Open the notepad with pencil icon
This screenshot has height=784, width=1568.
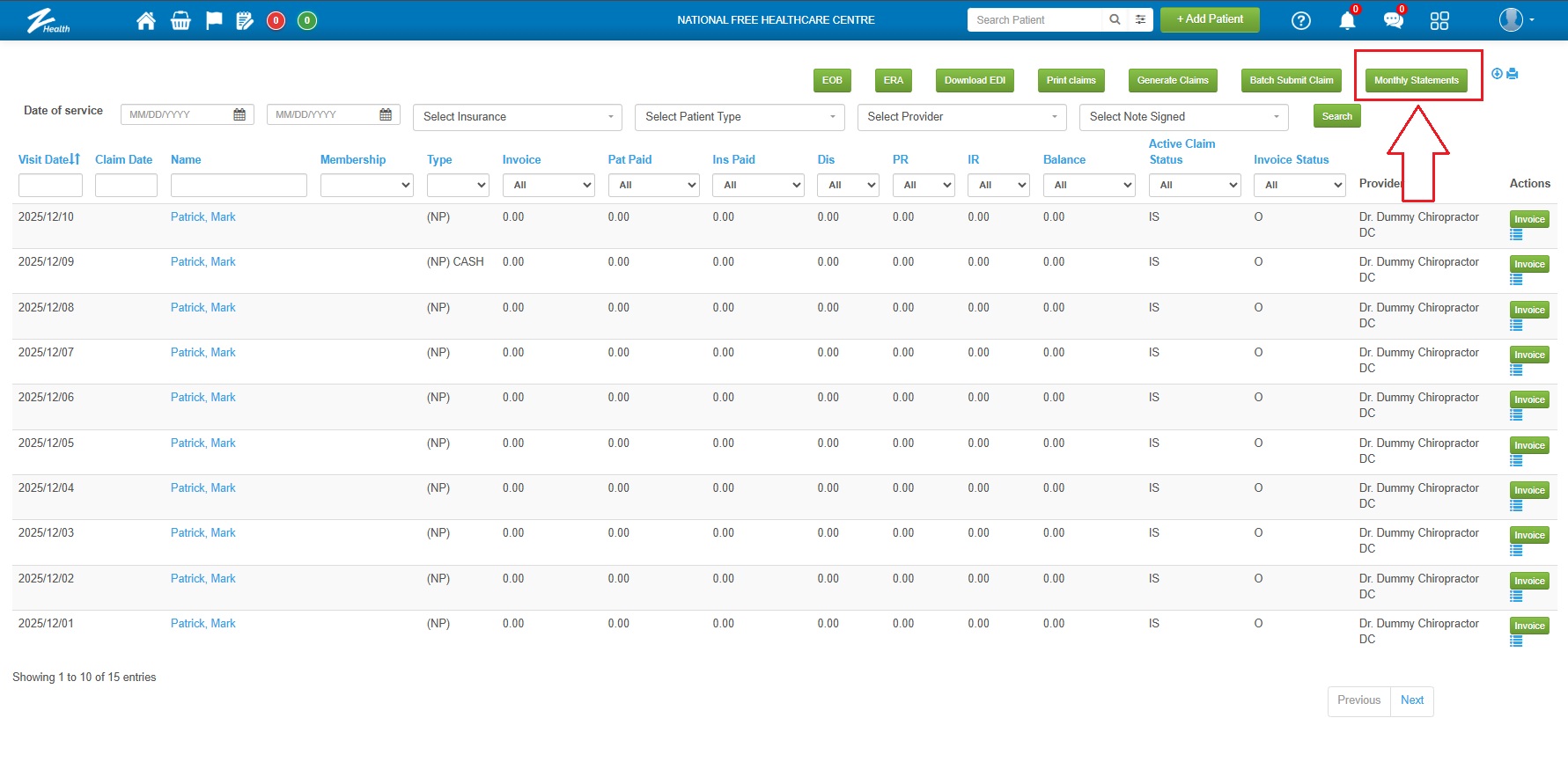click(245, 20)
